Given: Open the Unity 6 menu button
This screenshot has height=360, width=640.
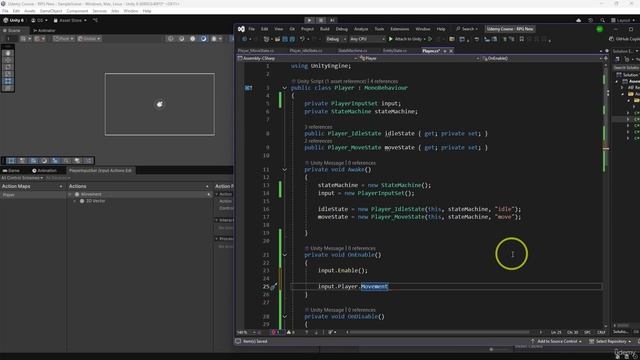Looking at the screenshot, I should click(13, 20).
